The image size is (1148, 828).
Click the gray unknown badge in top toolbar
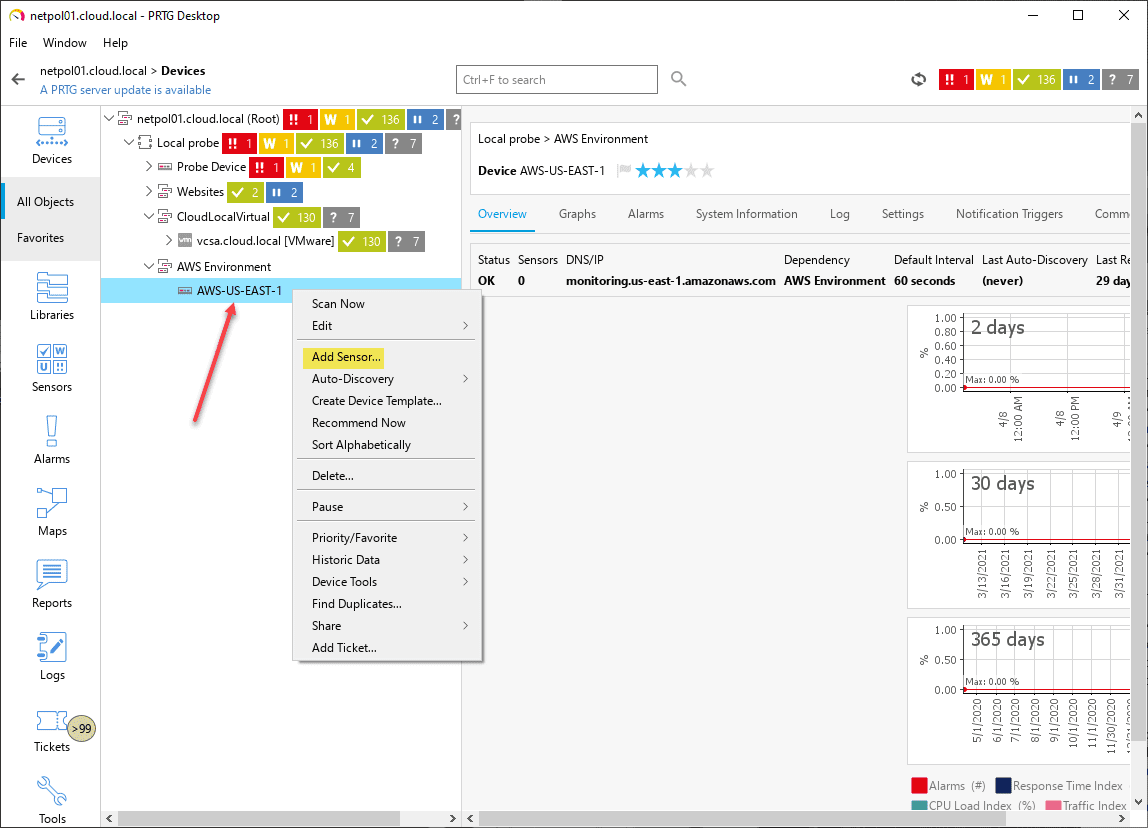pyautogui.click(x=1120, y=79)
